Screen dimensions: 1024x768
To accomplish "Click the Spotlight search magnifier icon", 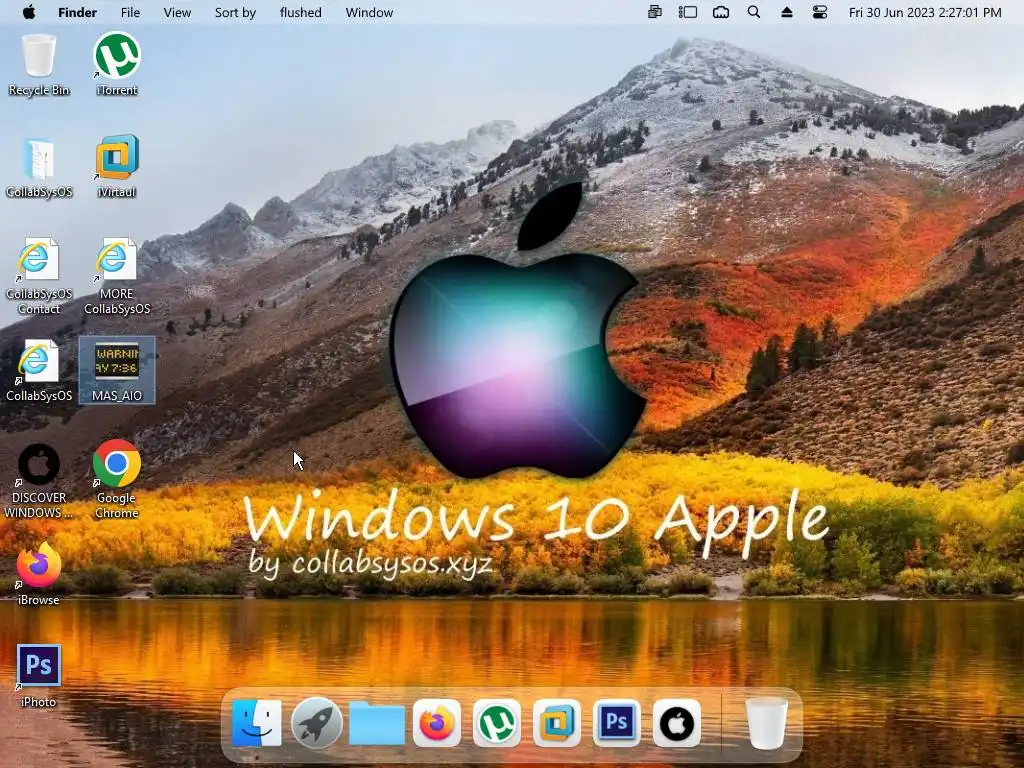I will (754, 12).
